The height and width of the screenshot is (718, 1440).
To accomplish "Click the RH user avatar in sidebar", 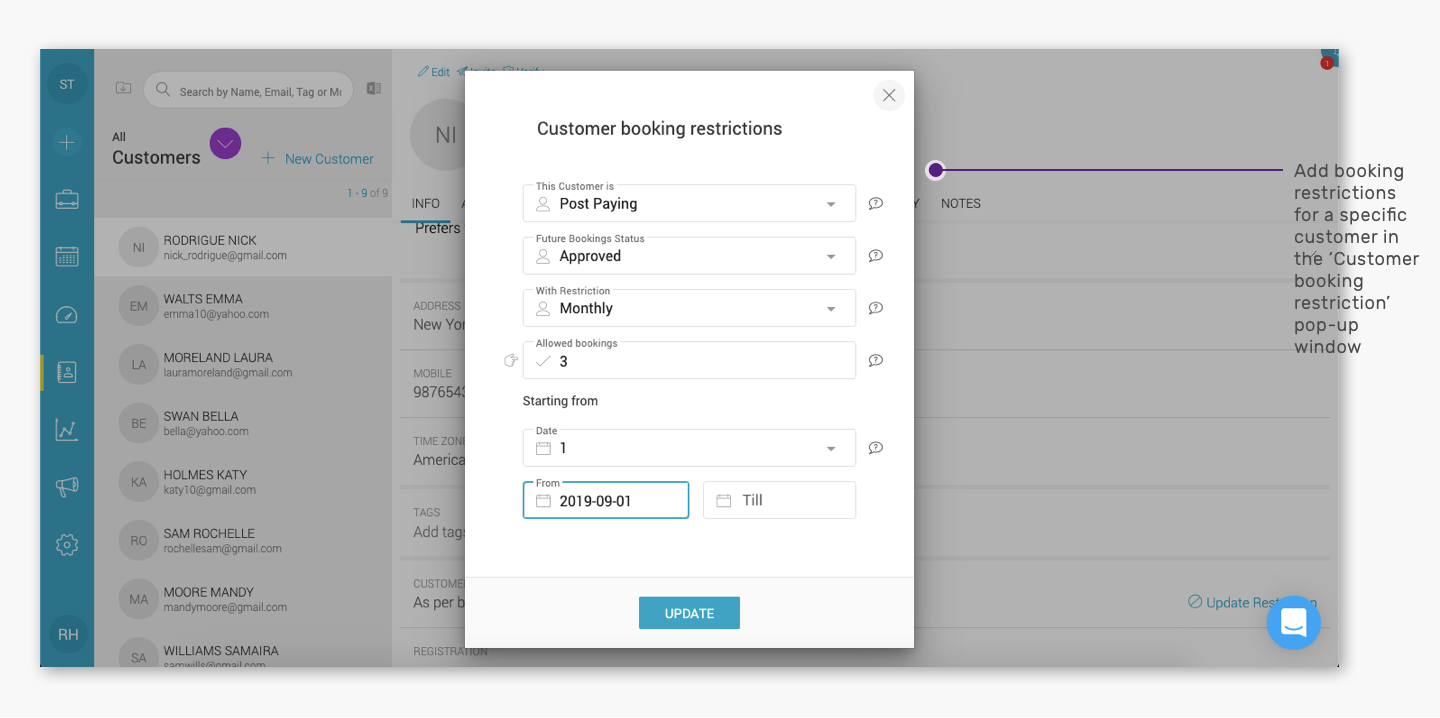I will coord(67,635).
